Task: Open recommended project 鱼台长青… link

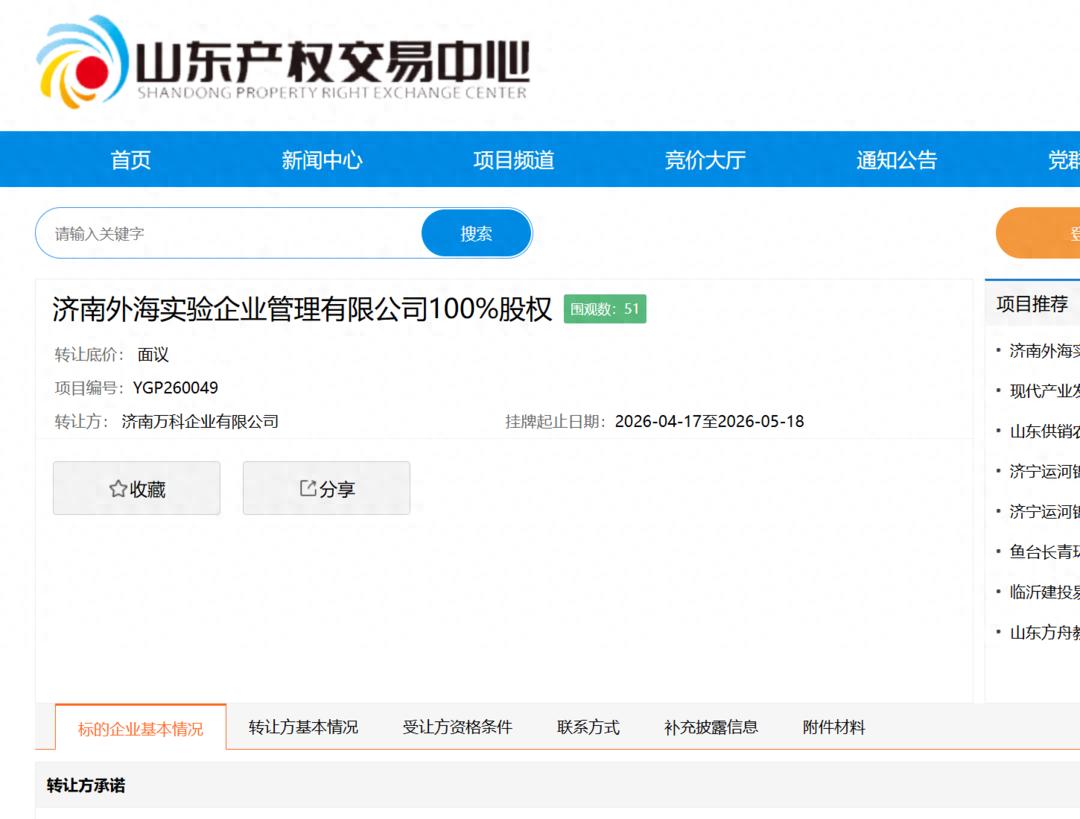Action: pyautogui.click(x=1044, y=552)
